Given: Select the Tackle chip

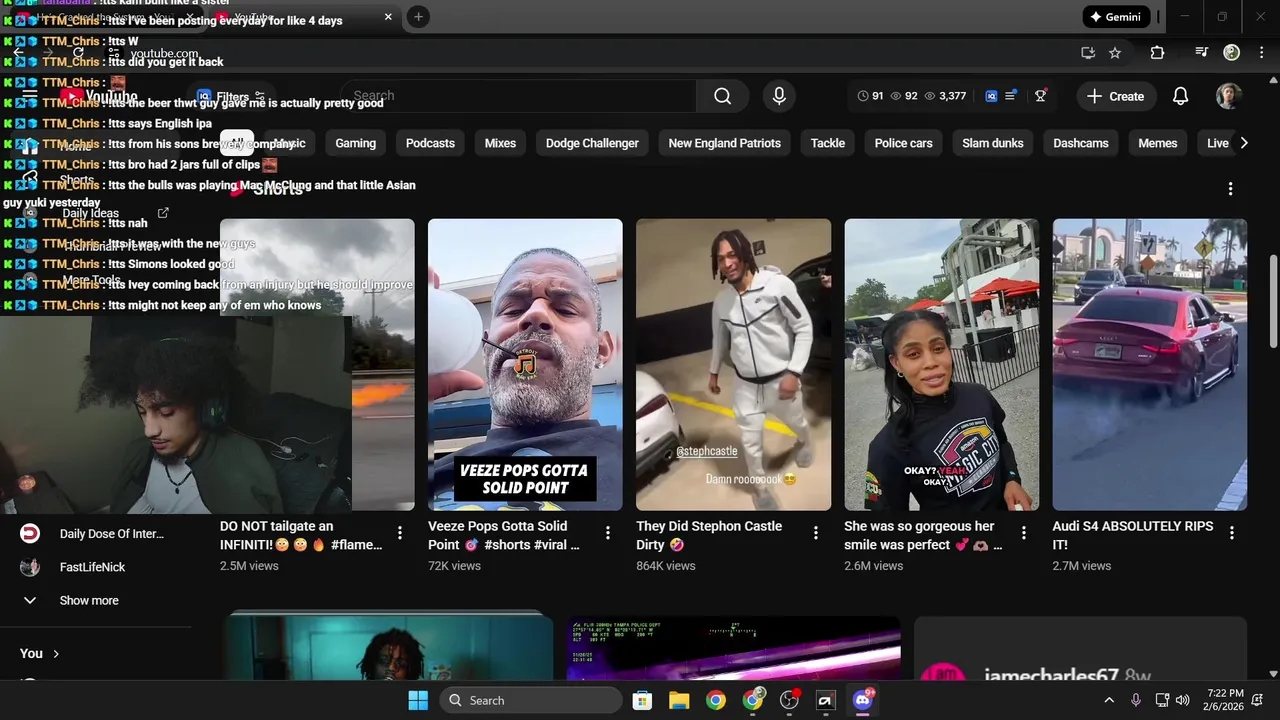Looking at the screenshot, I should (827, 143).
